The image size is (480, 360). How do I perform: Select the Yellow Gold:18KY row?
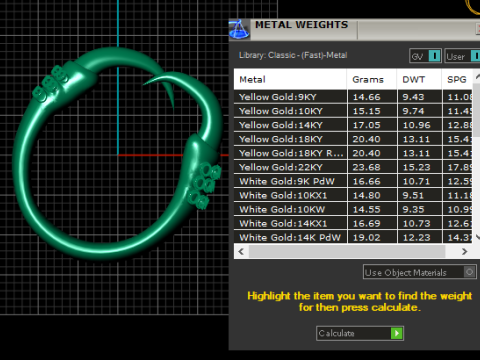[353, 139]
